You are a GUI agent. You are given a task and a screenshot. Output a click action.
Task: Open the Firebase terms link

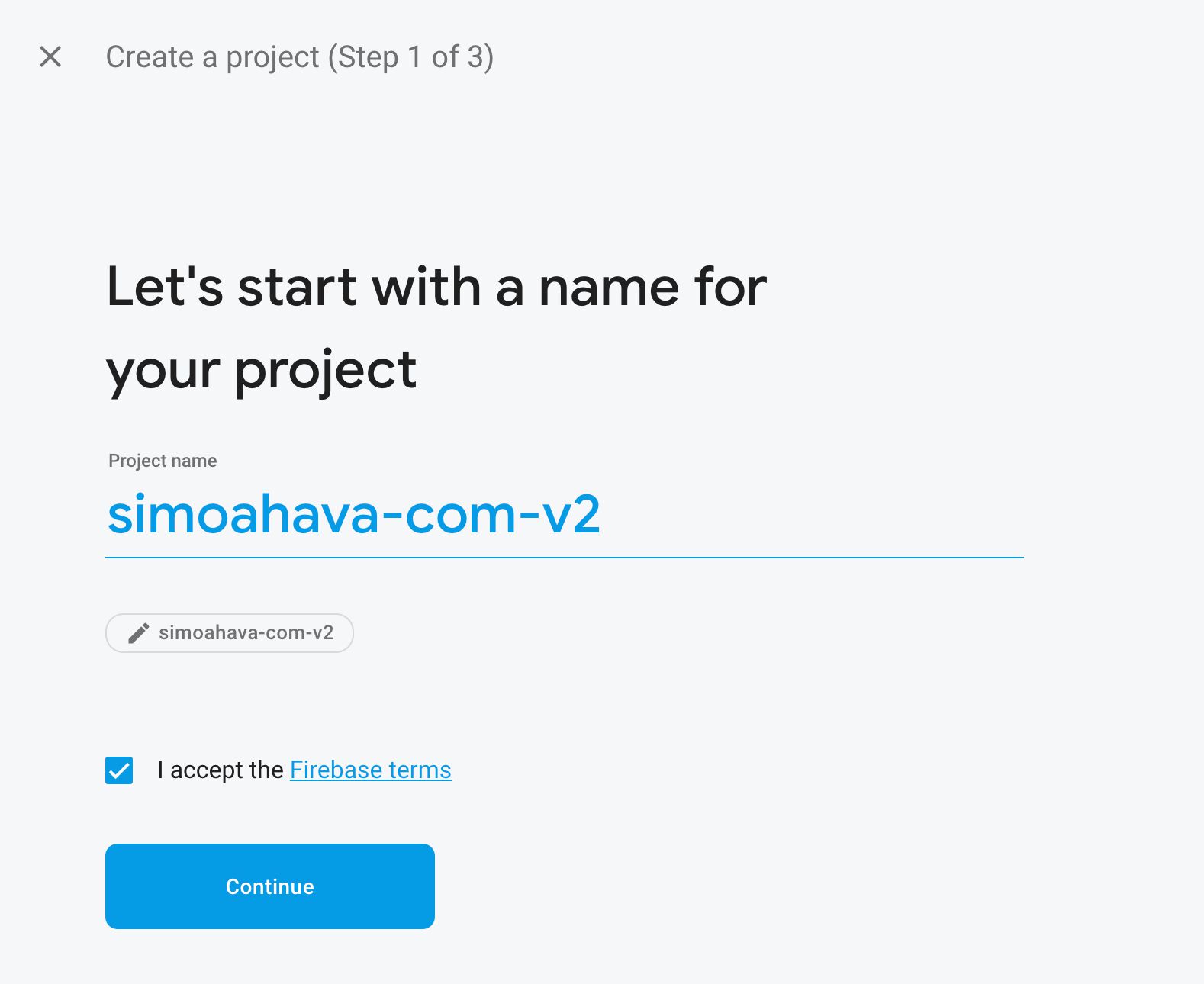click(x=371, y=770)
